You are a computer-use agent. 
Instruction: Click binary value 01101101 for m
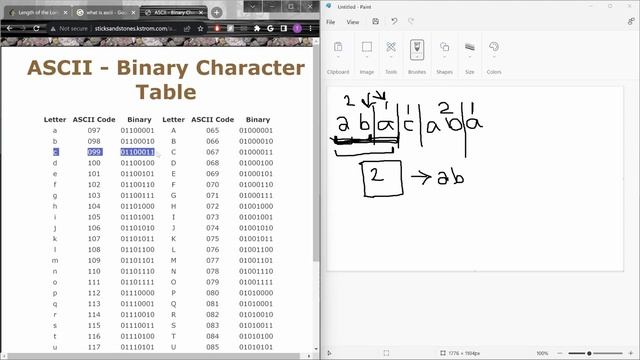point(138,260)
